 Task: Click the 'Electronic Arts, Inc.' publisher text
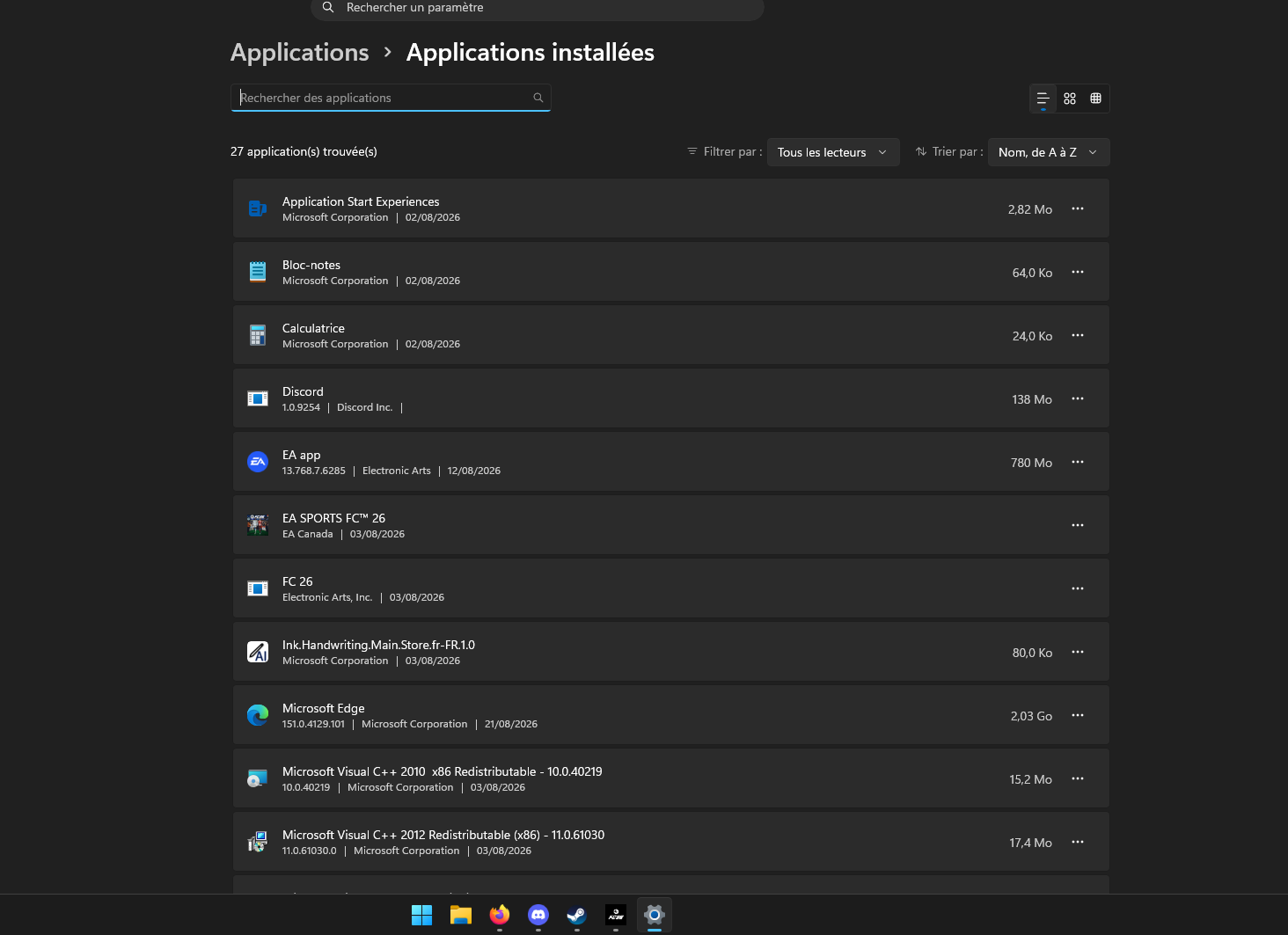coord(327,597)
